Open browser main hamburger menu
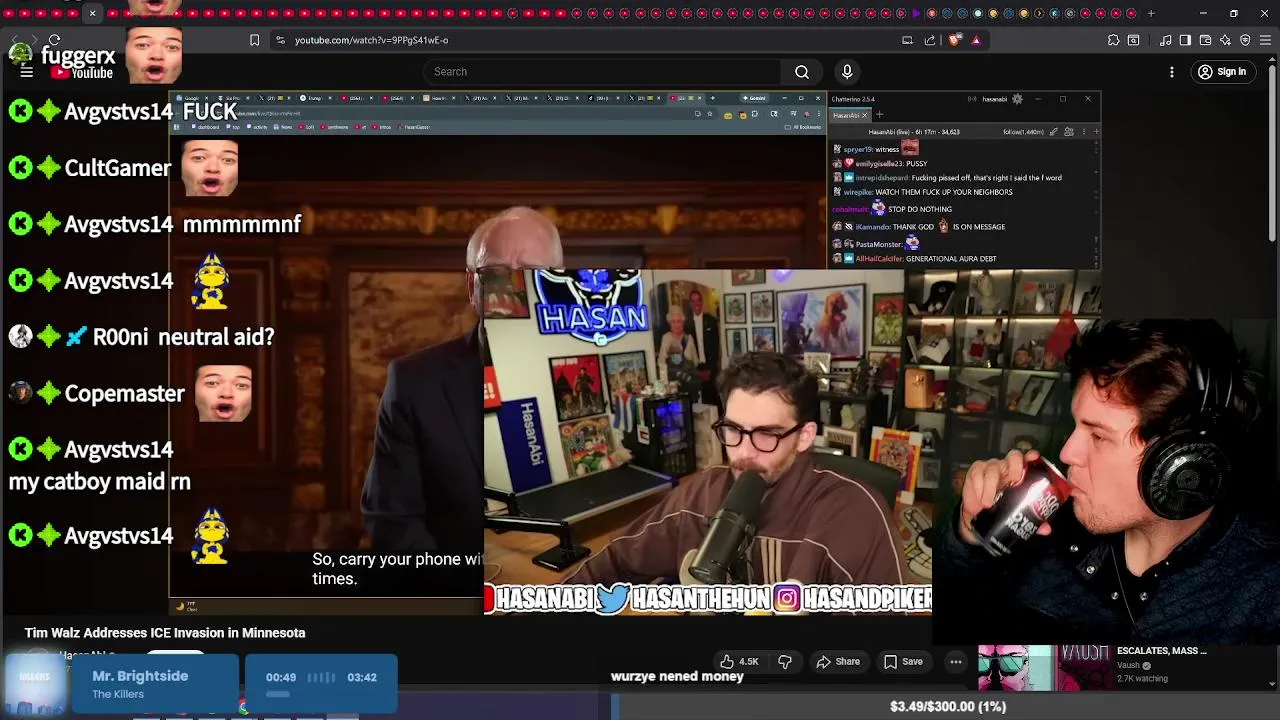The width and height of the screenshot is (1280, 720). tap(1265, 40)
